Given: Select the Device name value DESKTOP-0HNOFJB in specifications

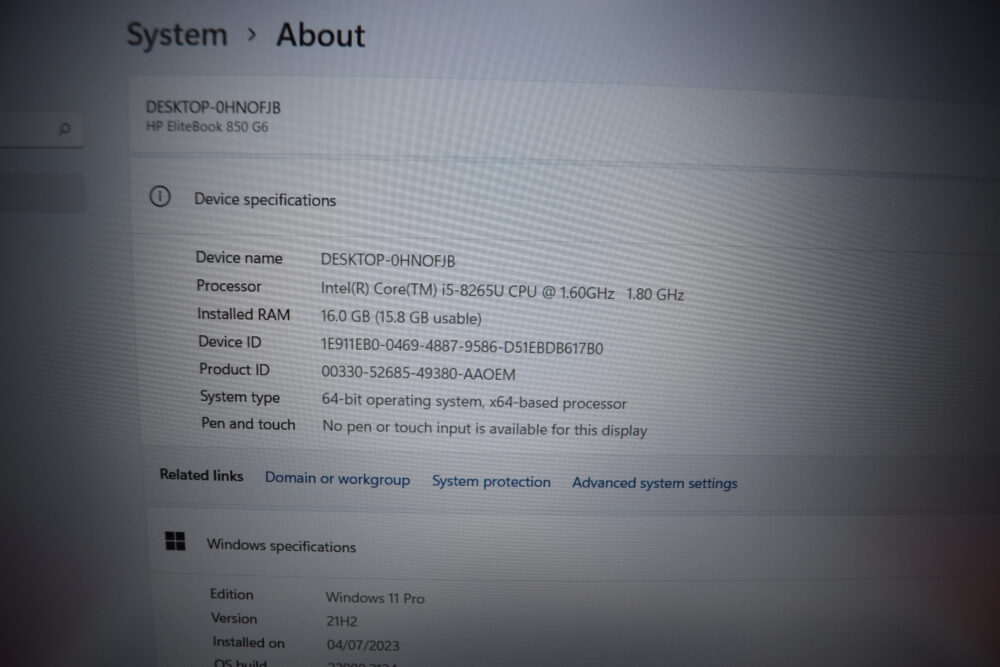Looking at the screenshot, I should point(388,260).
